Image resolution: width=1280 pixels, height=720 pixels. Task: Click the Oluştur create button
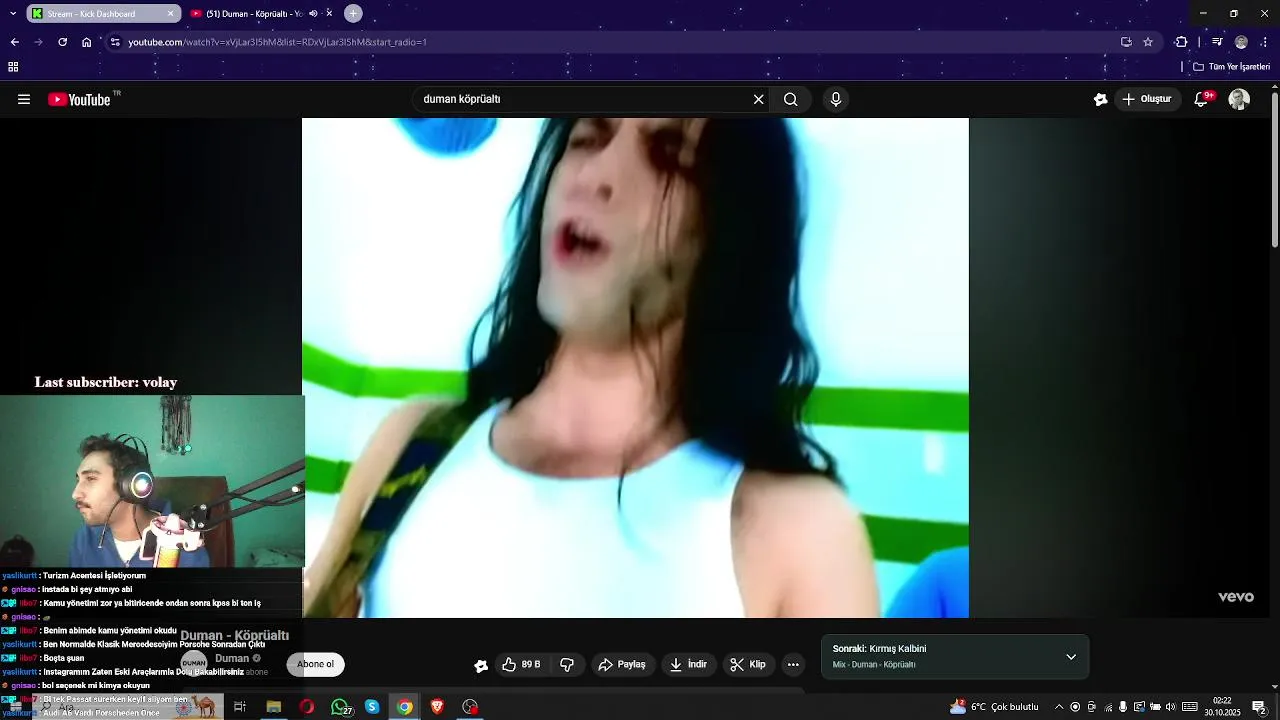(x=1148, y=99)
